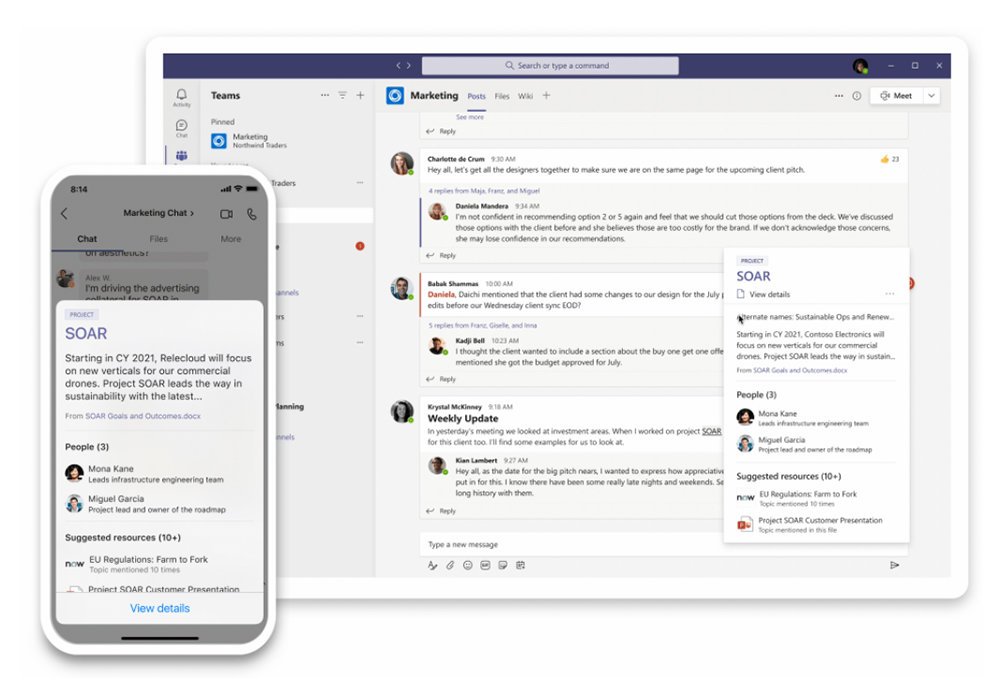Open the Activity bell icon in sidebar
This screenshot has height=696, width=1000.
[x=182, y=97]
